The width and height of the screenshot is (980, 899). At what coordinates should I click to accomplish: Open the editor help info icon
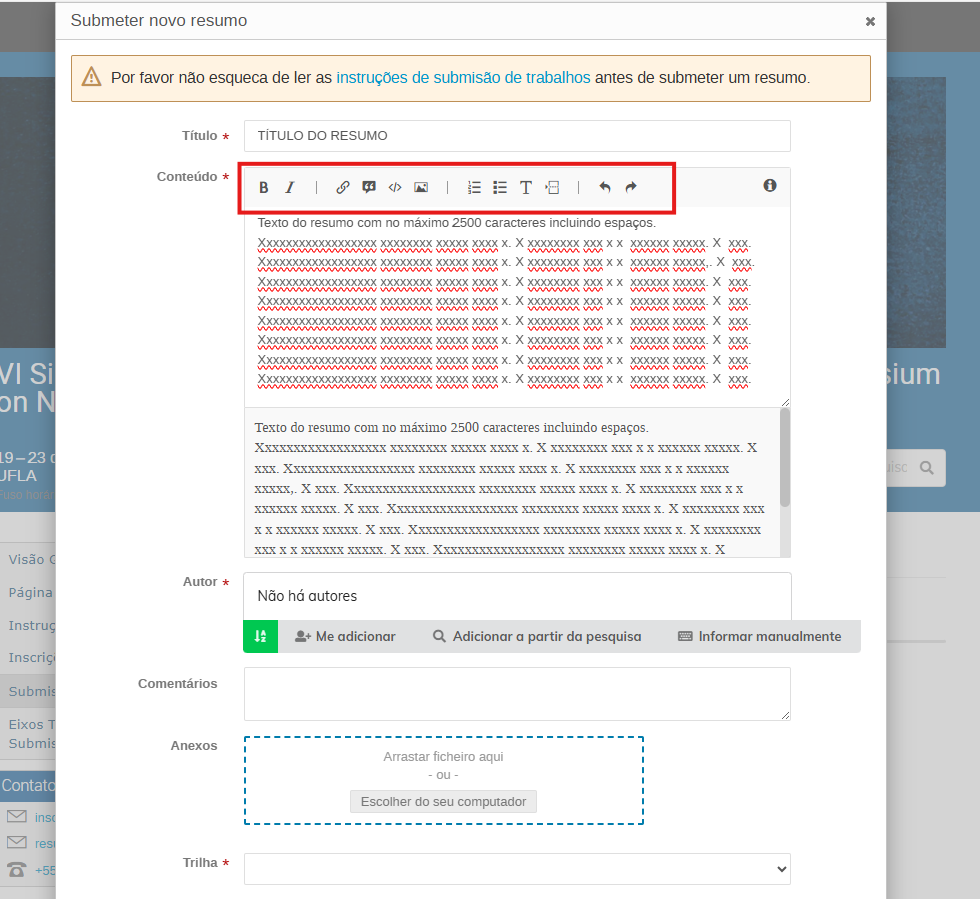point(770,185)
